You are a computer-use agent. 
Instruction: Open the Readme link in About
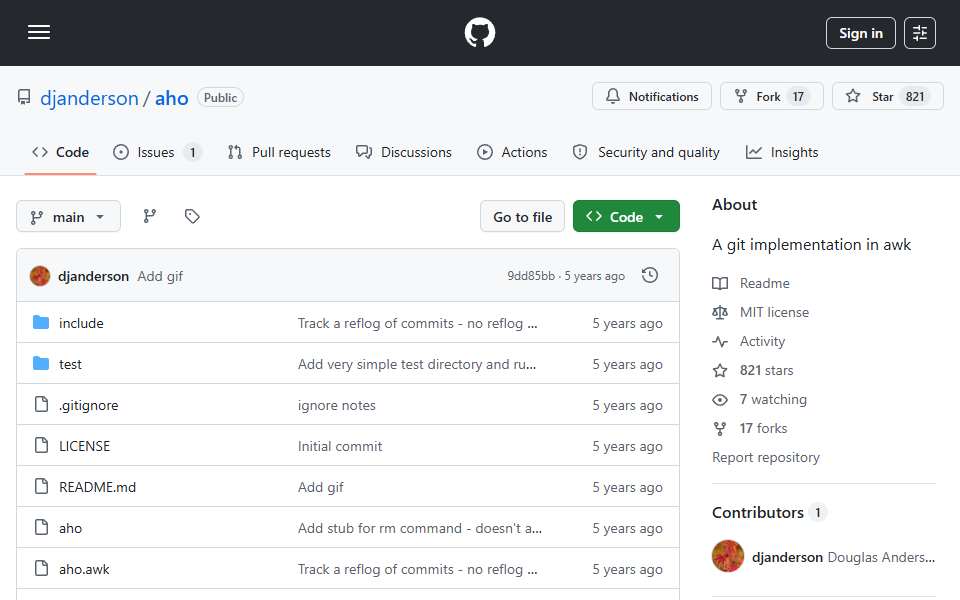pos(764,283)
